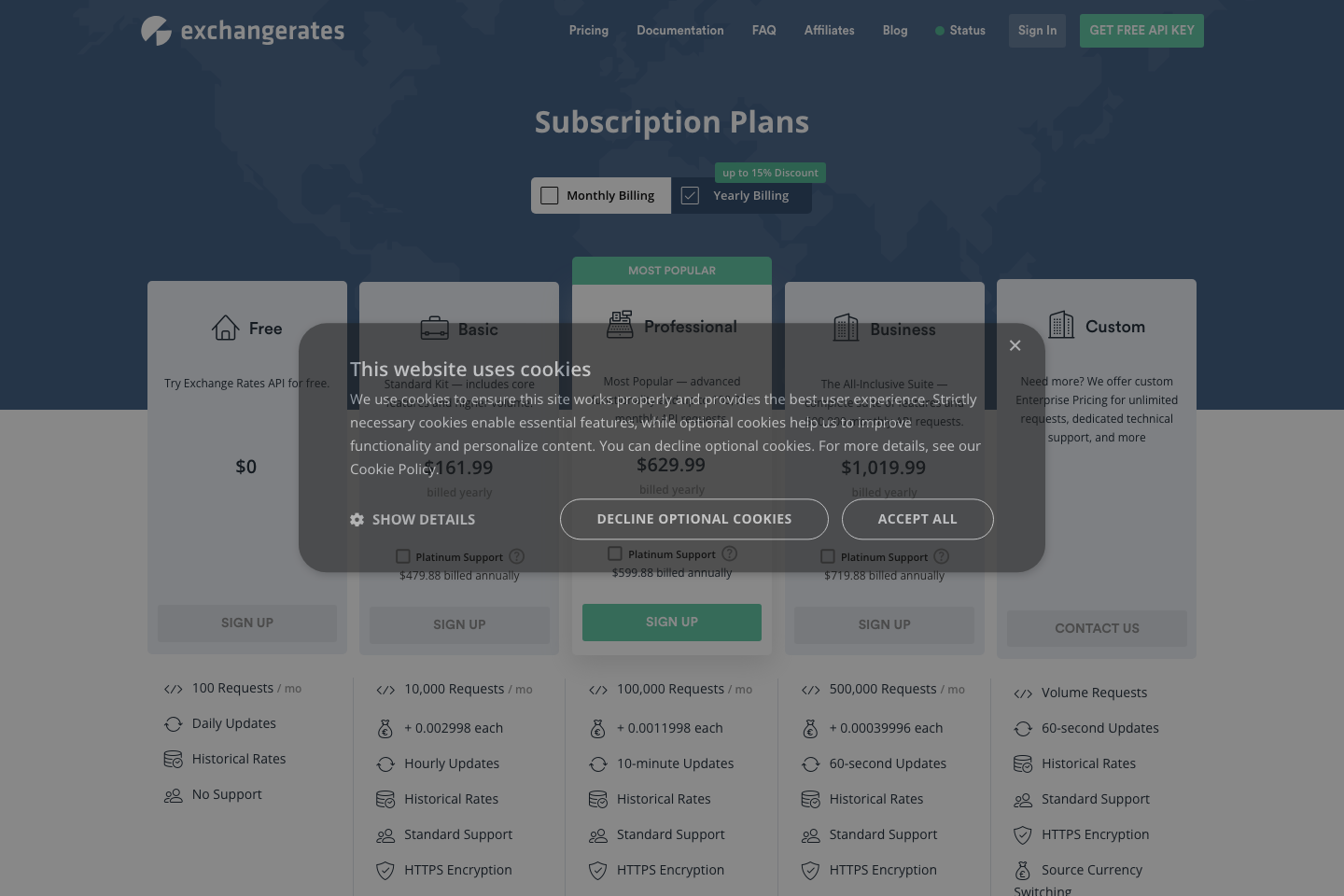Image resolution: width=1344 pixels, height=896 pixels.
Task: Click the refresh icon next to Daily Updates
Action: tap(173, 723)
